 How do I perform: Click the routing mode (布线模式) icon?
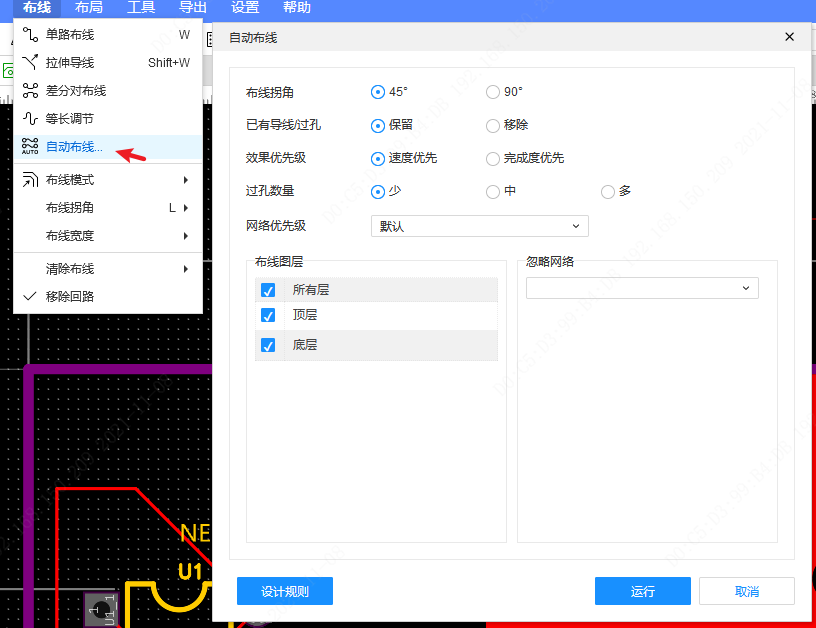pyautogui.click(x=30, y=180)
